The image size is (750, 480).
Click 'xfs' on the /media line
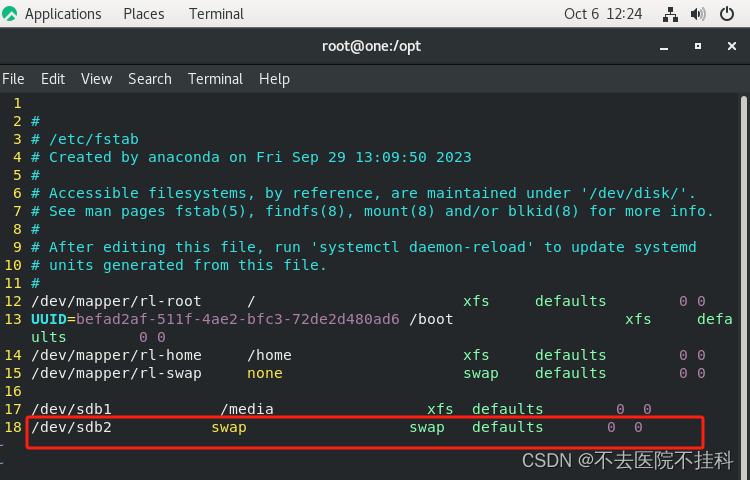pyautogui.click(x=440, y=409)
